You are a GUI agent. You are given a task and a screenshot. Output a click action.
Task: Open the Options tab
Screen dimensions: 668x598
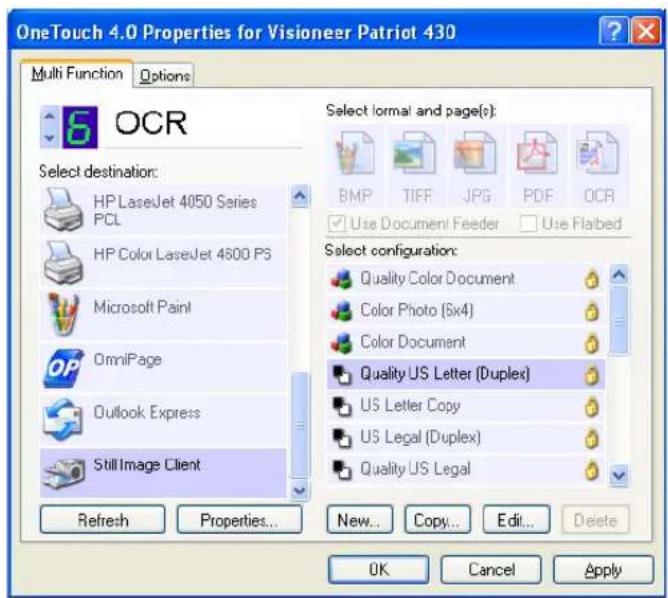click(x=164, y=76)
